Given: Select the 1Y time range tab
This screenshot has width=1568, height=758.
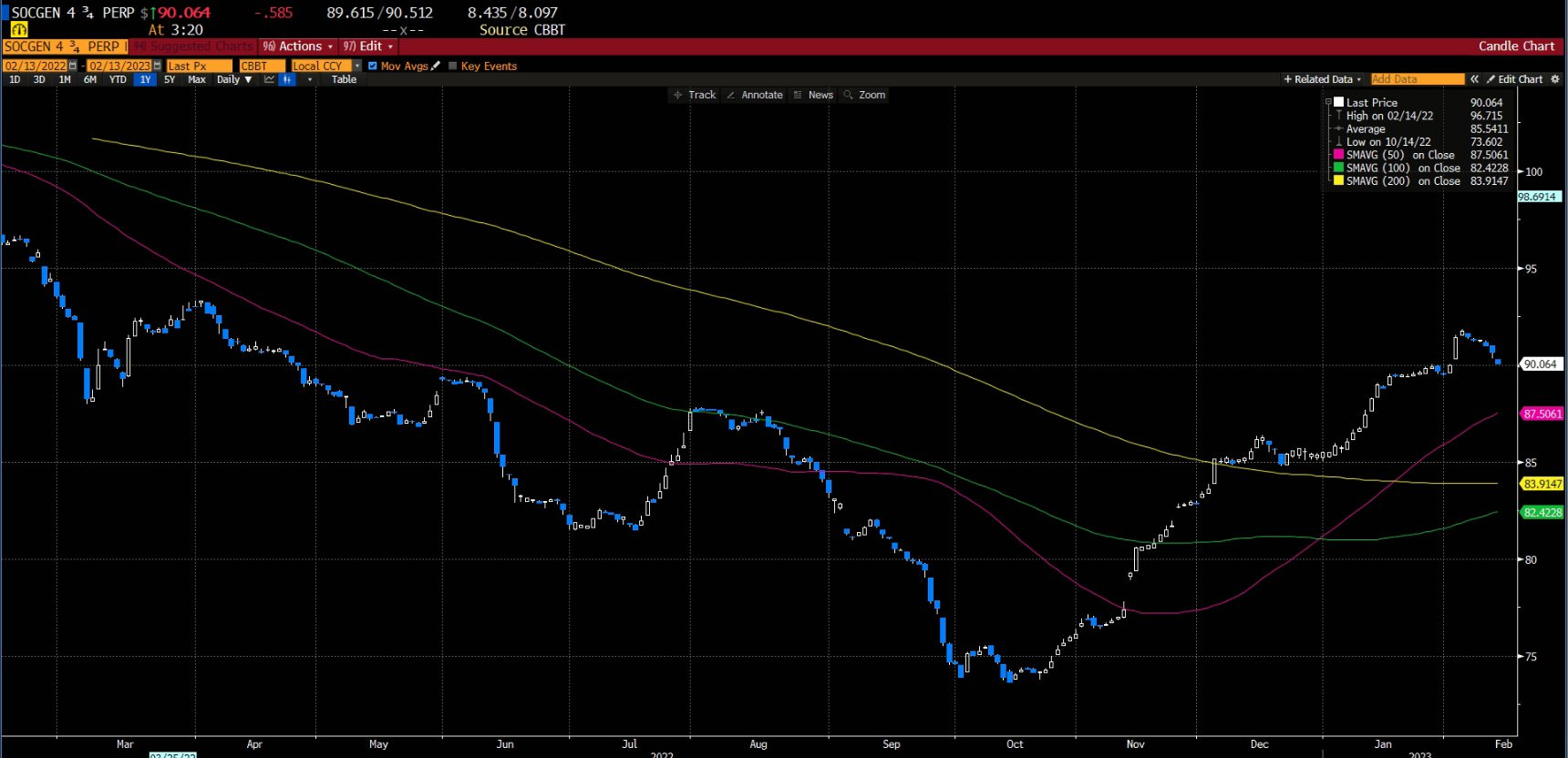Looking at the screenshot, I should [x=145, y=79].
